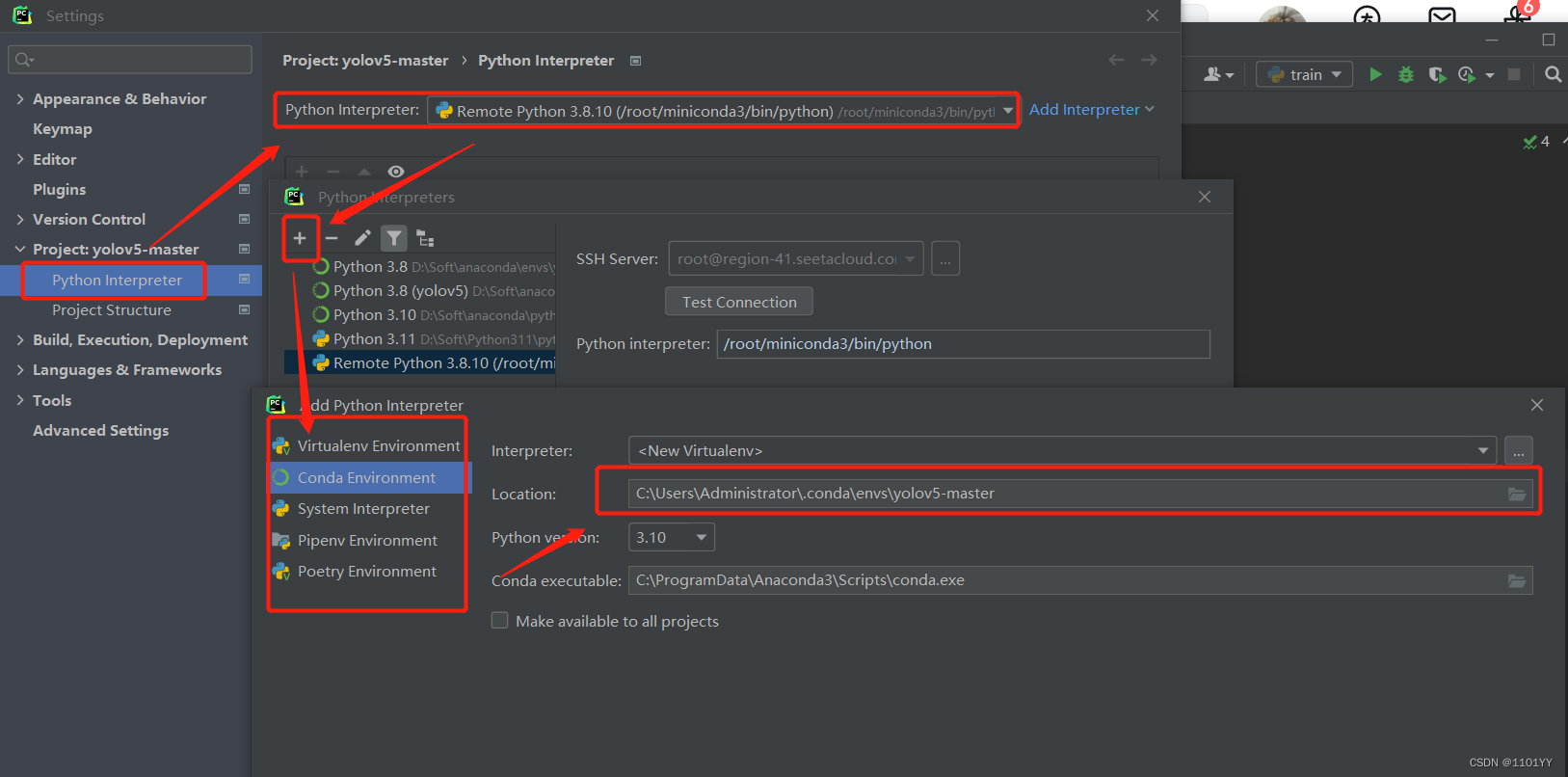
Task: Click Project: yolov5-master breadcrumb
Action: pyautogui.click(x=365, y=60)
